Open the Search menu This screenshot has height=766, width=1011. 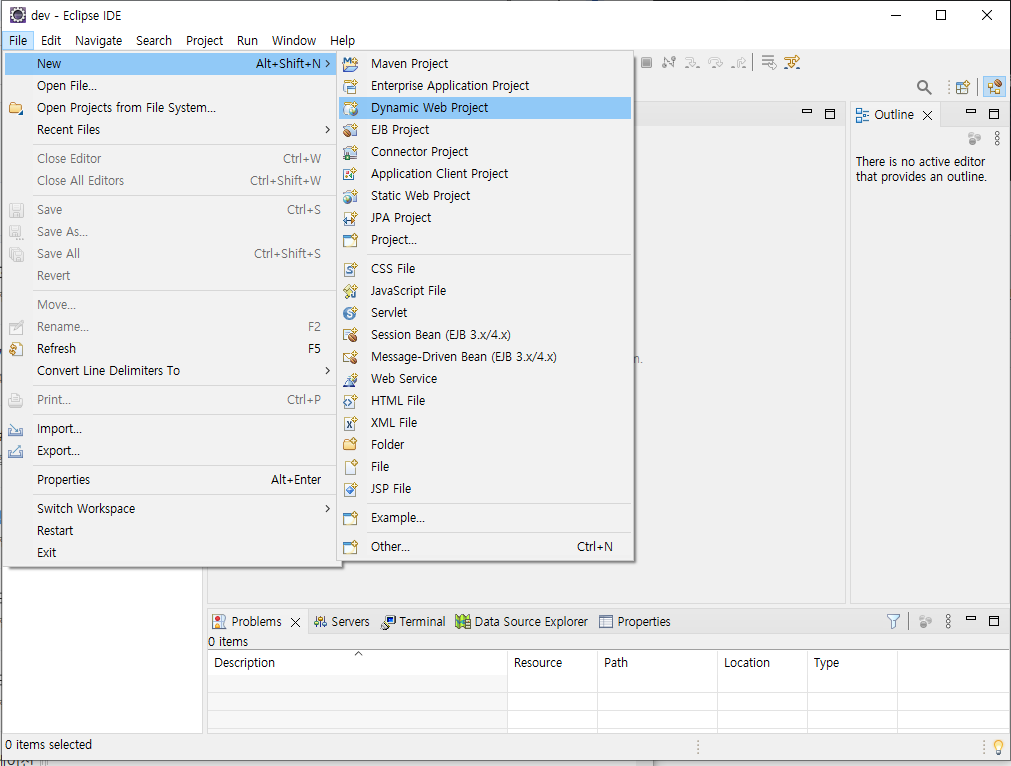(154, 41)
